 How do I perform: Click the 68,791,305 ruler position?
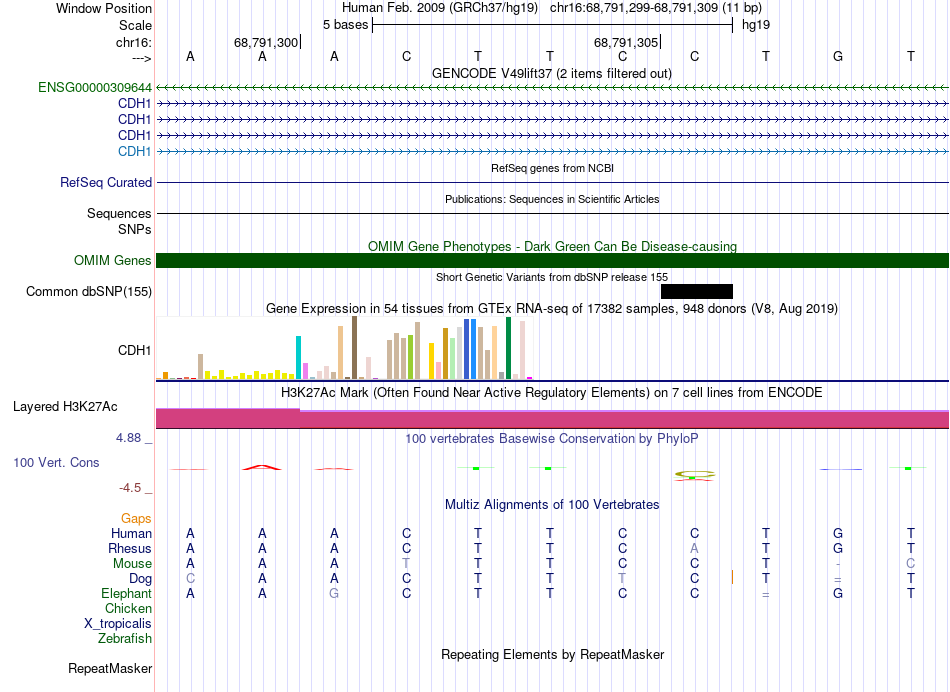coord(626,42)
